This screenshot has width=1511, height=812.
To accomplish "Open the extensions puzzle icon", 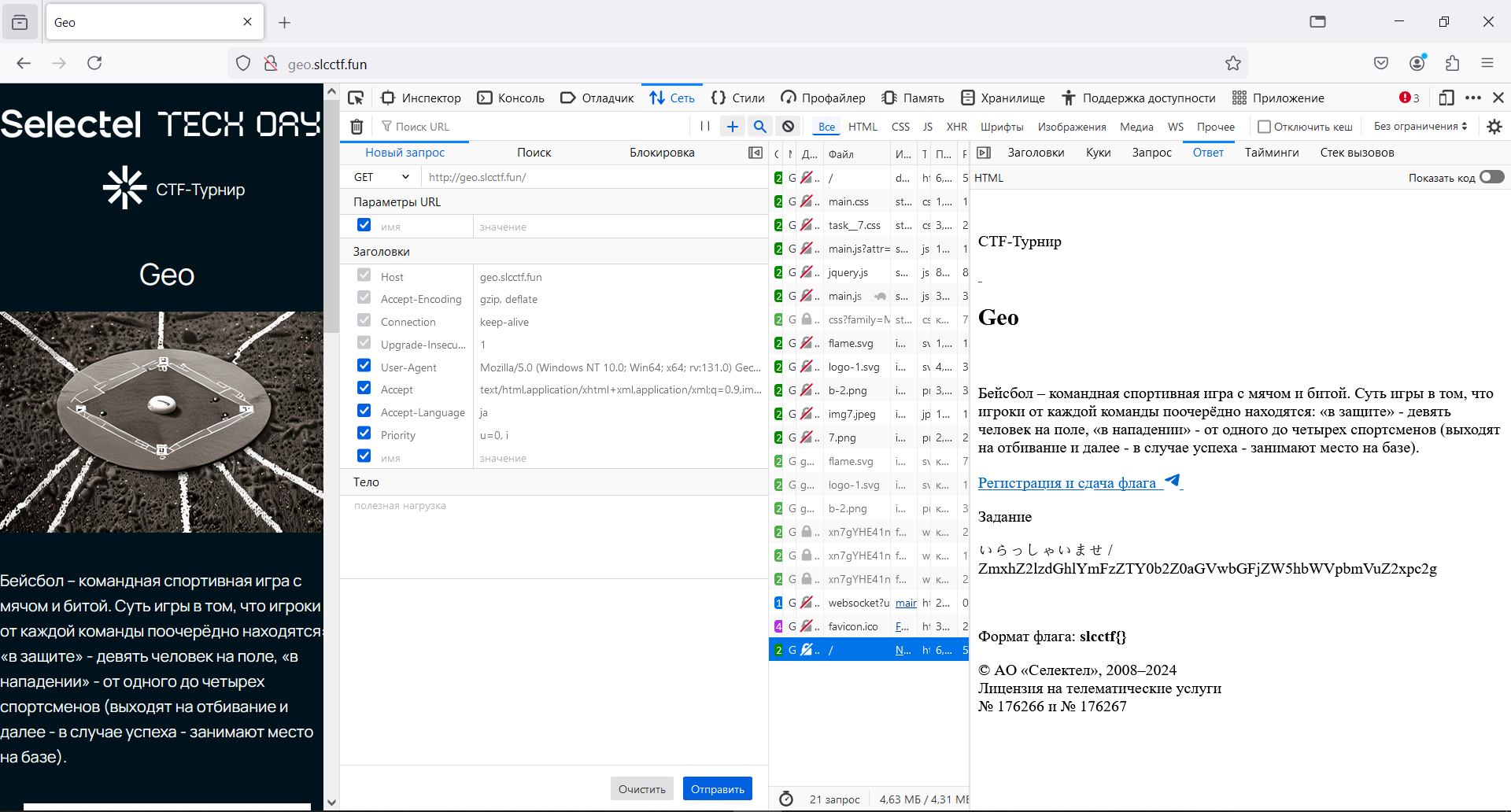I will tap(1452, 64).
